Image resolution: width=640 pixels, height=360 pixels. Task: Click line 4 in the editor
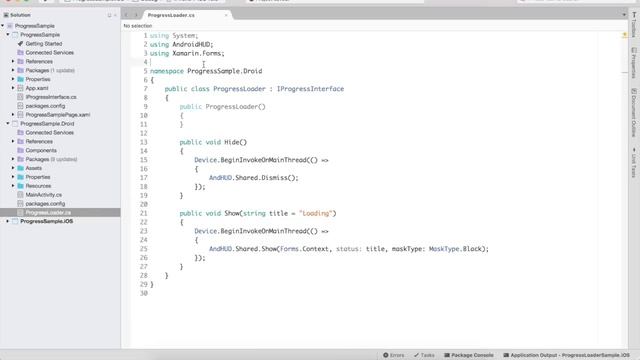tap(376, 62)
